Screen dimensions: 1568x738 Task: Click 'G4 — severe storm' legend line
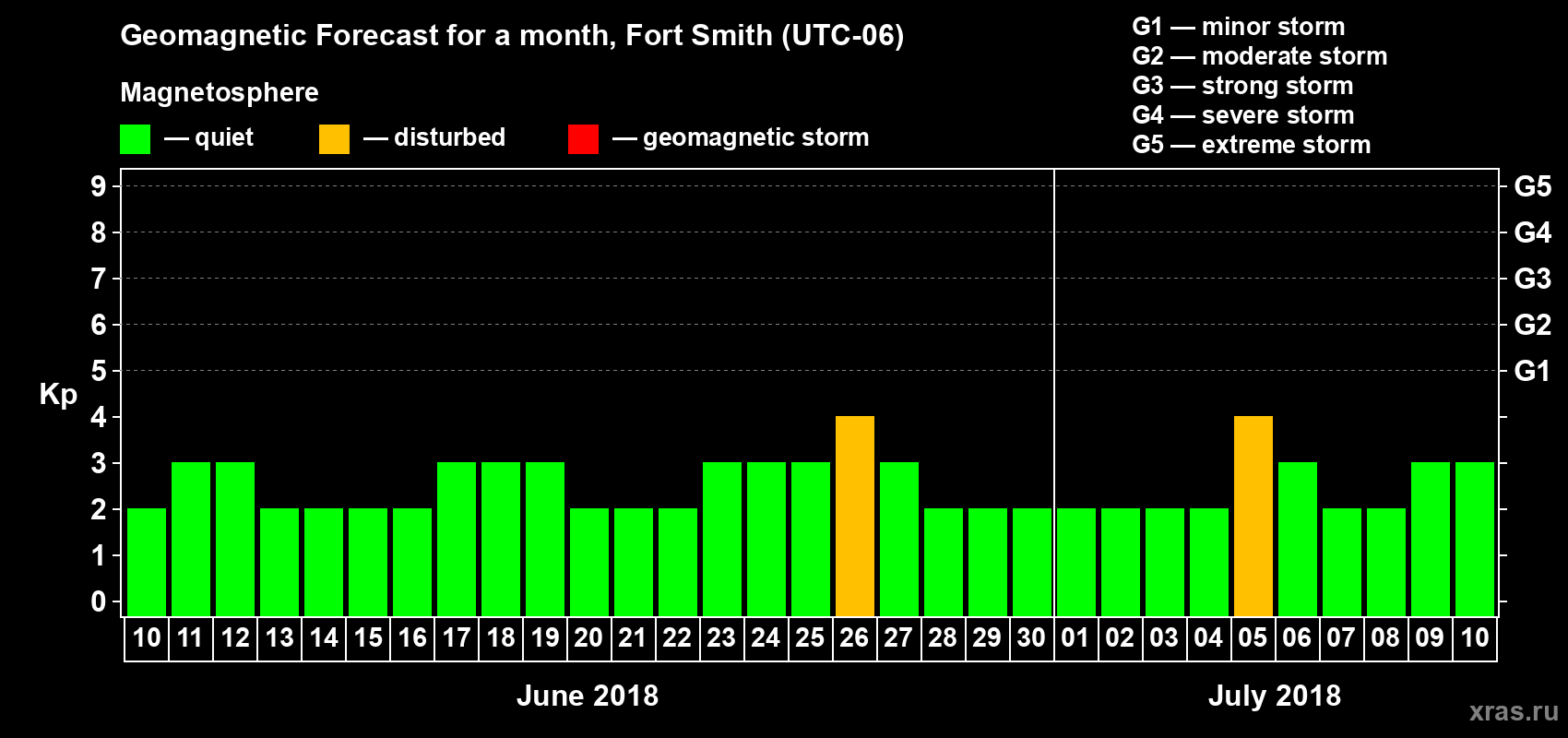[1243, 115]
